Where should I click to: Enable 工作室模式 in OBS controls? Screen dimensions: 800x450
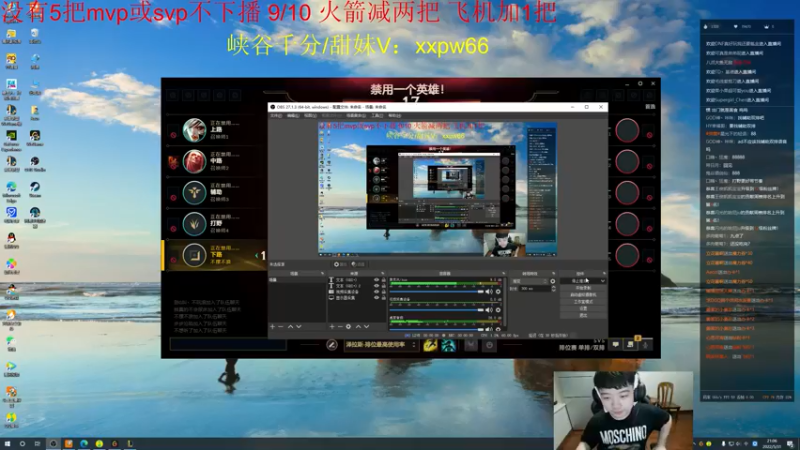583,302
